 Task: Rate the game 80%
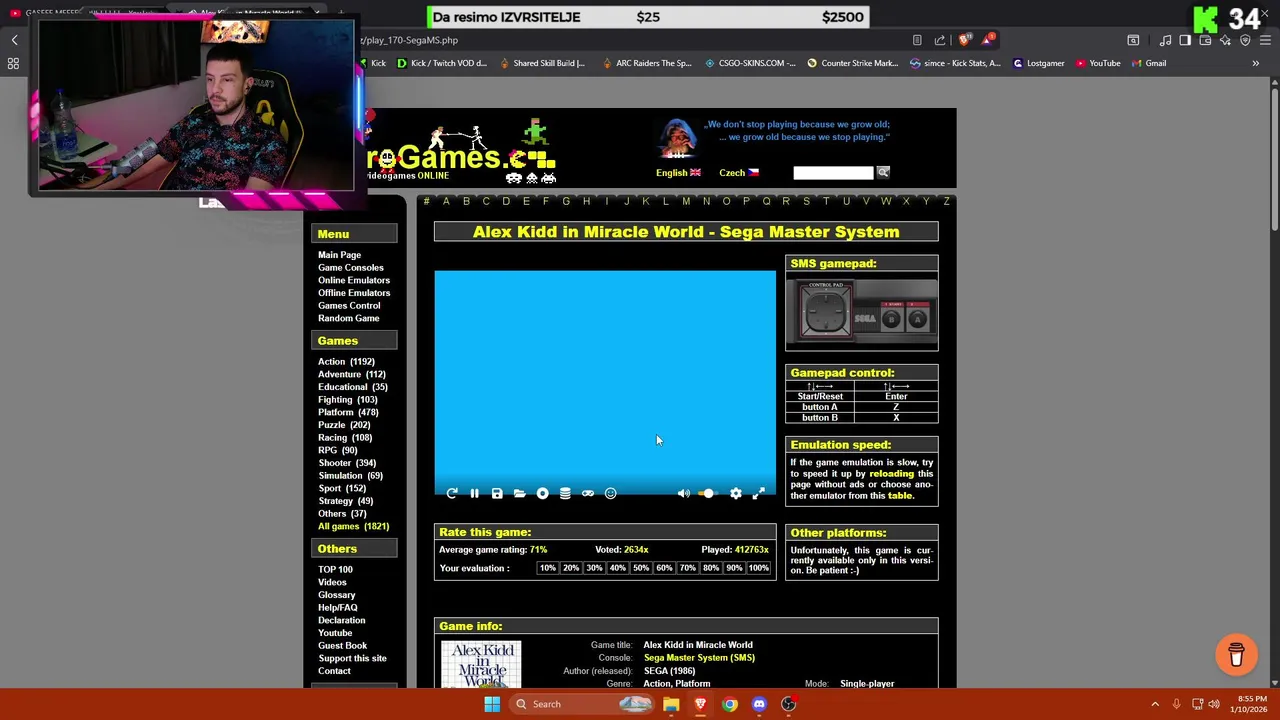click(710, 568)
